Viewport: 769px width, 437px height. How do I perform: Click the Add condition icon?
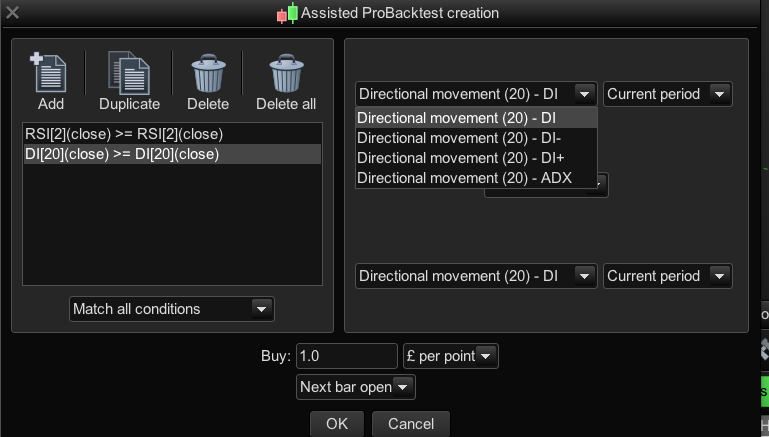[x=50, y=74]
